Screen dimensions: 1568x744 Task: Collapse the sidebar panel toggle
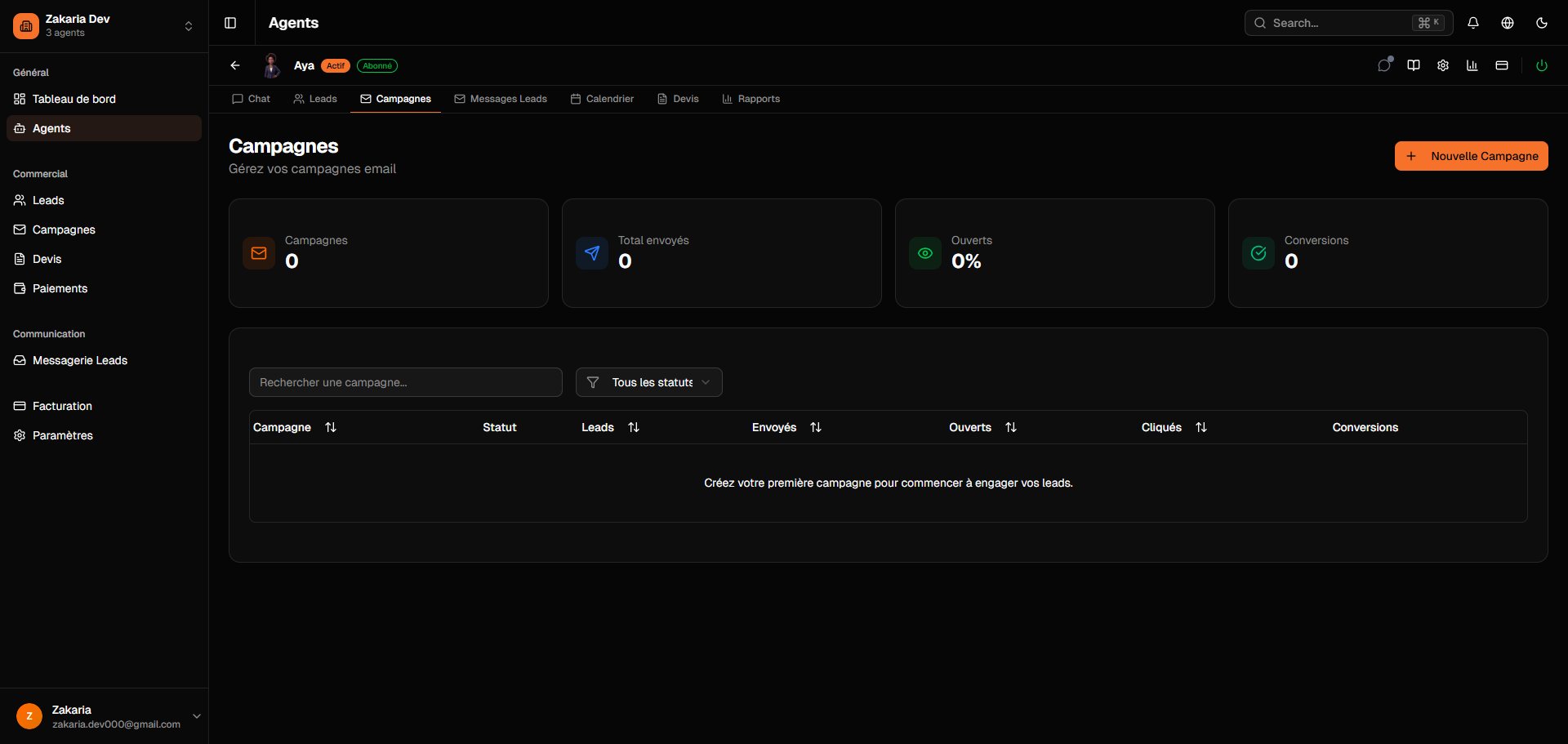tap(230, 23)
